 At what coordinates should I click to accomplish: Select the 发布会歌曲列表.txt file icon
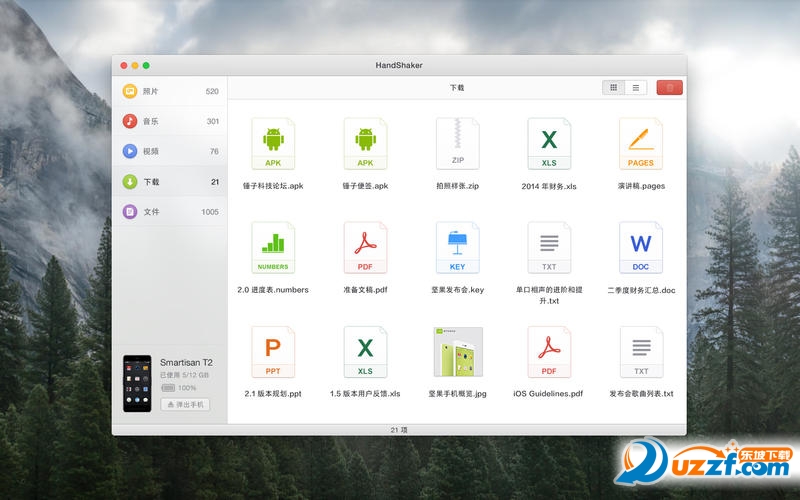tap(641, 352)
